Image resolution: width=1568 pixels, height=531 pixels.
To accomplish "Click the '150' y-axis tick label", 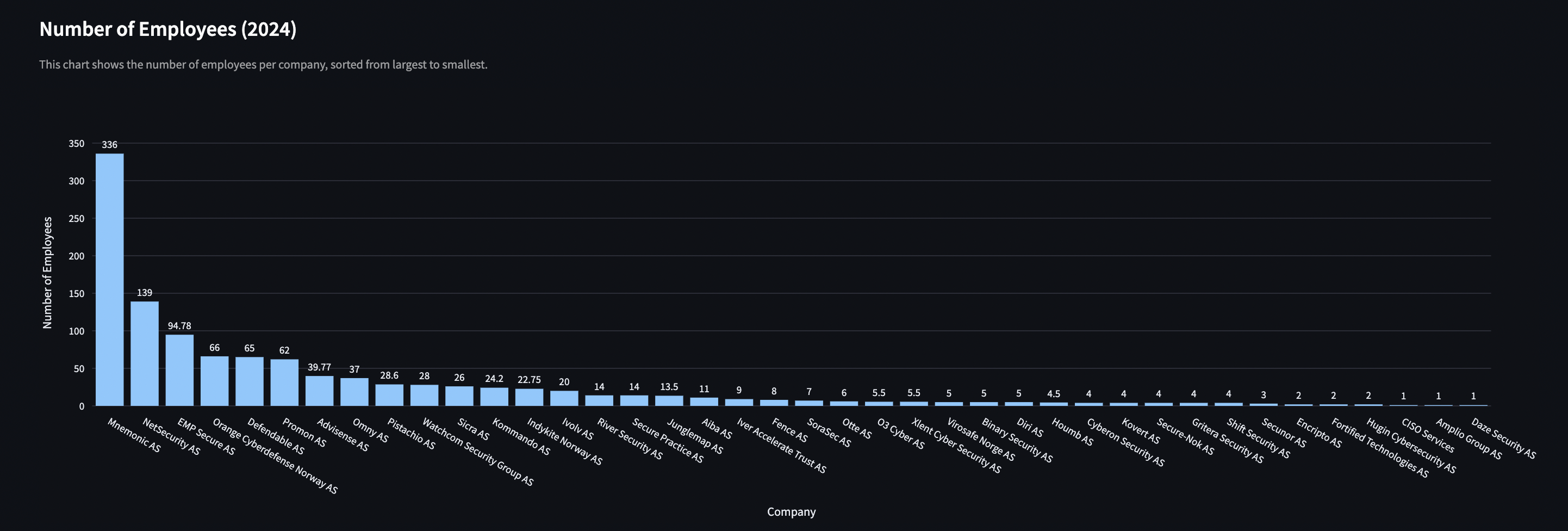I will pyautogui.click(x=77, y=293).
